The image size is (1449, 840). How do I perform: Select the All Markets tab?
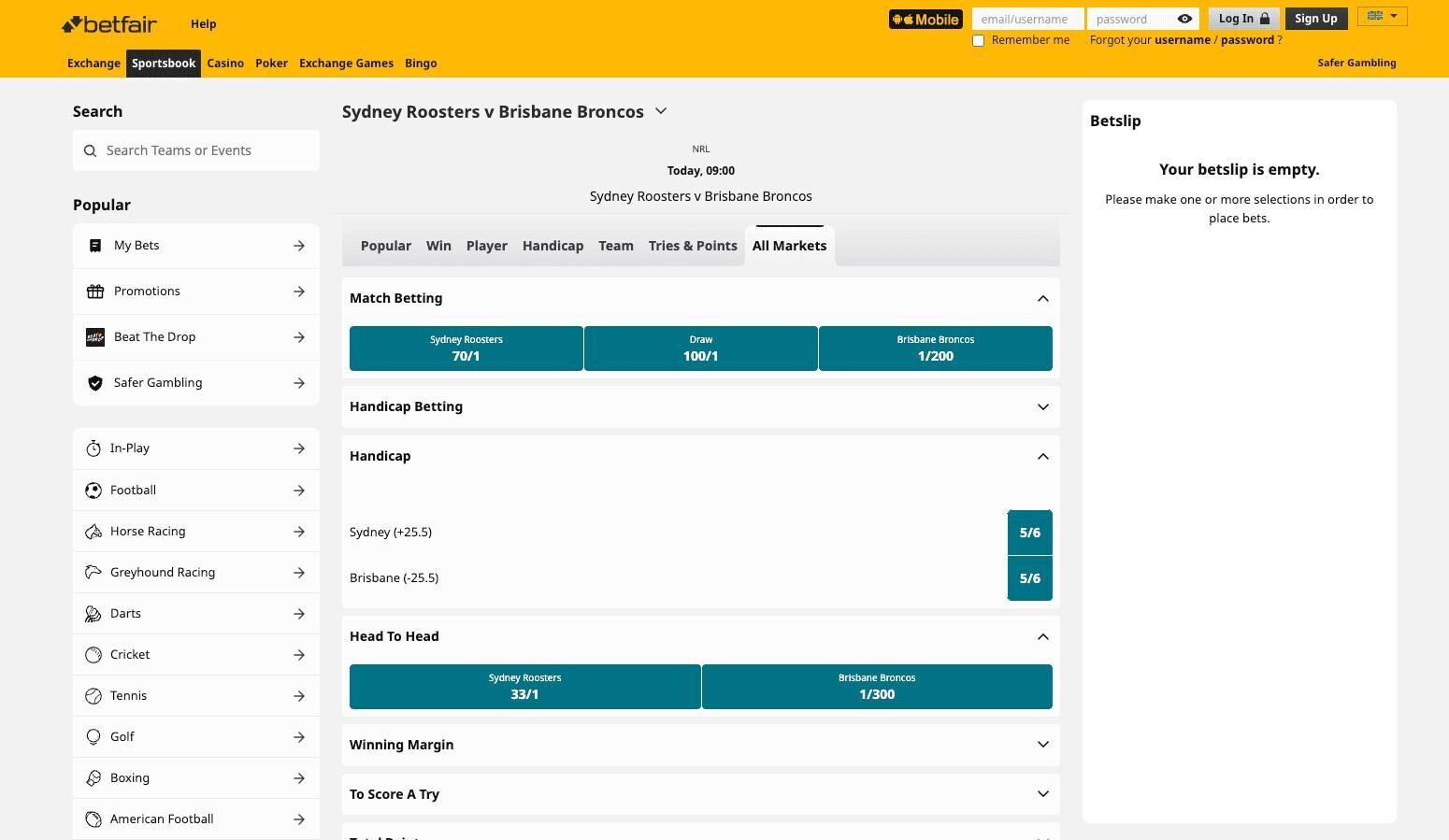click(x=790, y=246)
